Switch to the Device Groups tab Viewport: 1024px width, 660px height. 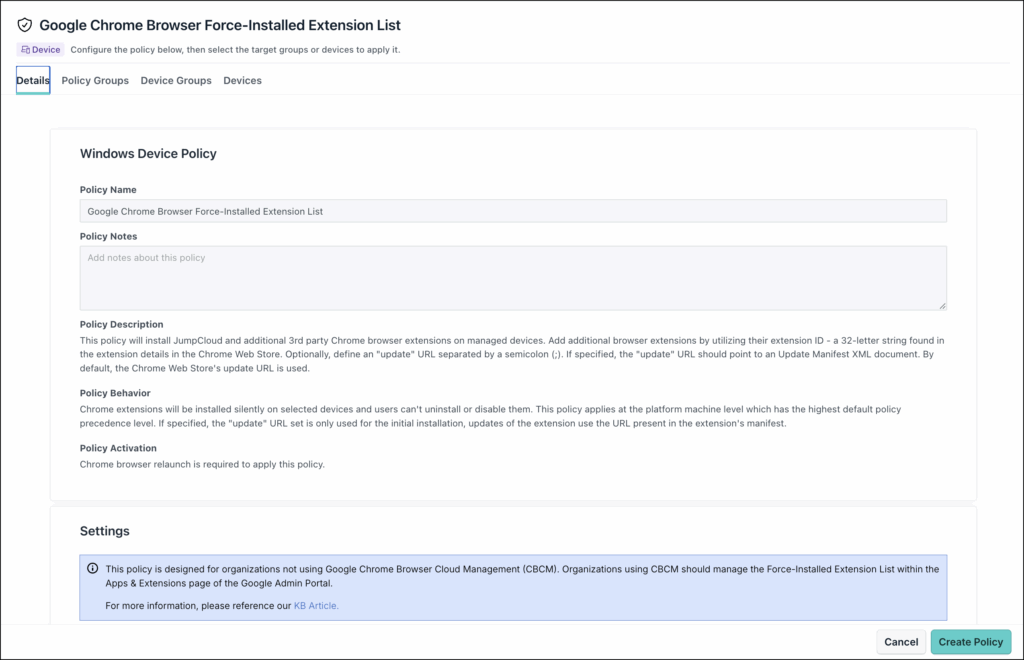click(176, 80)
